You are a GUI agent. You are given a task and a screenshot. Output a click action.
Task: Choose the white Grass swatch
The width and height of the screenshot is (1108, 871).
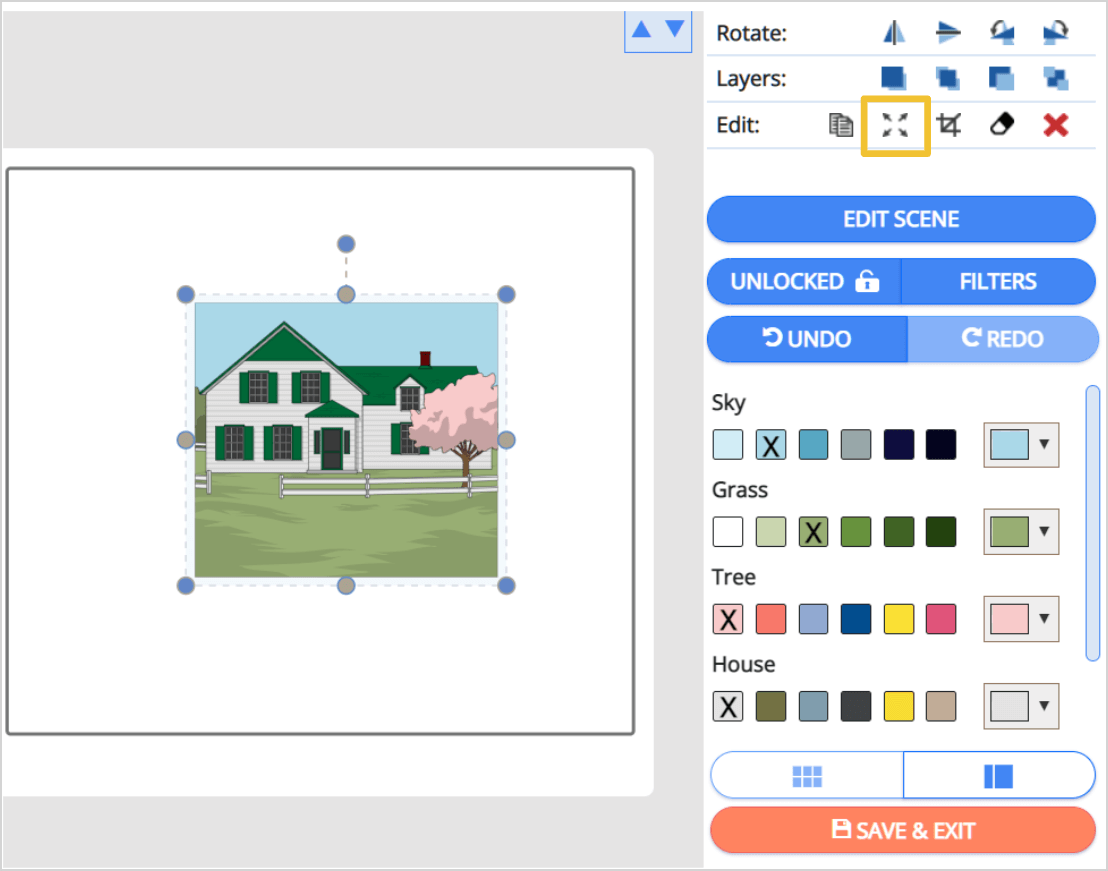point(728,531)
